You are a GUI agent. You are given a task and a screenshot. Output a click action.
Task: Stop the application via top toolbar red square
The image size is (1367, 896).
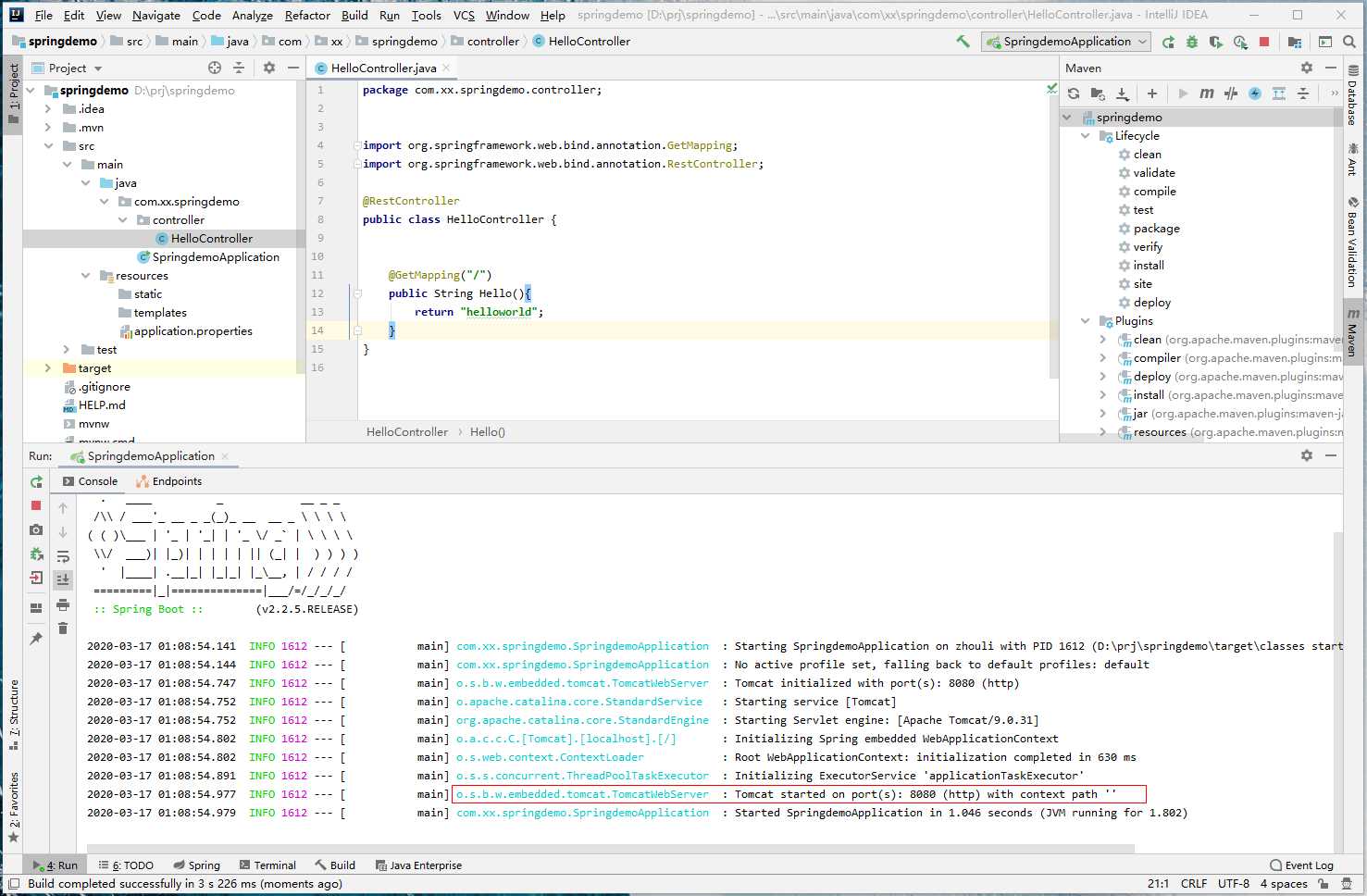pyautogui.click(x=1264, y=42)
